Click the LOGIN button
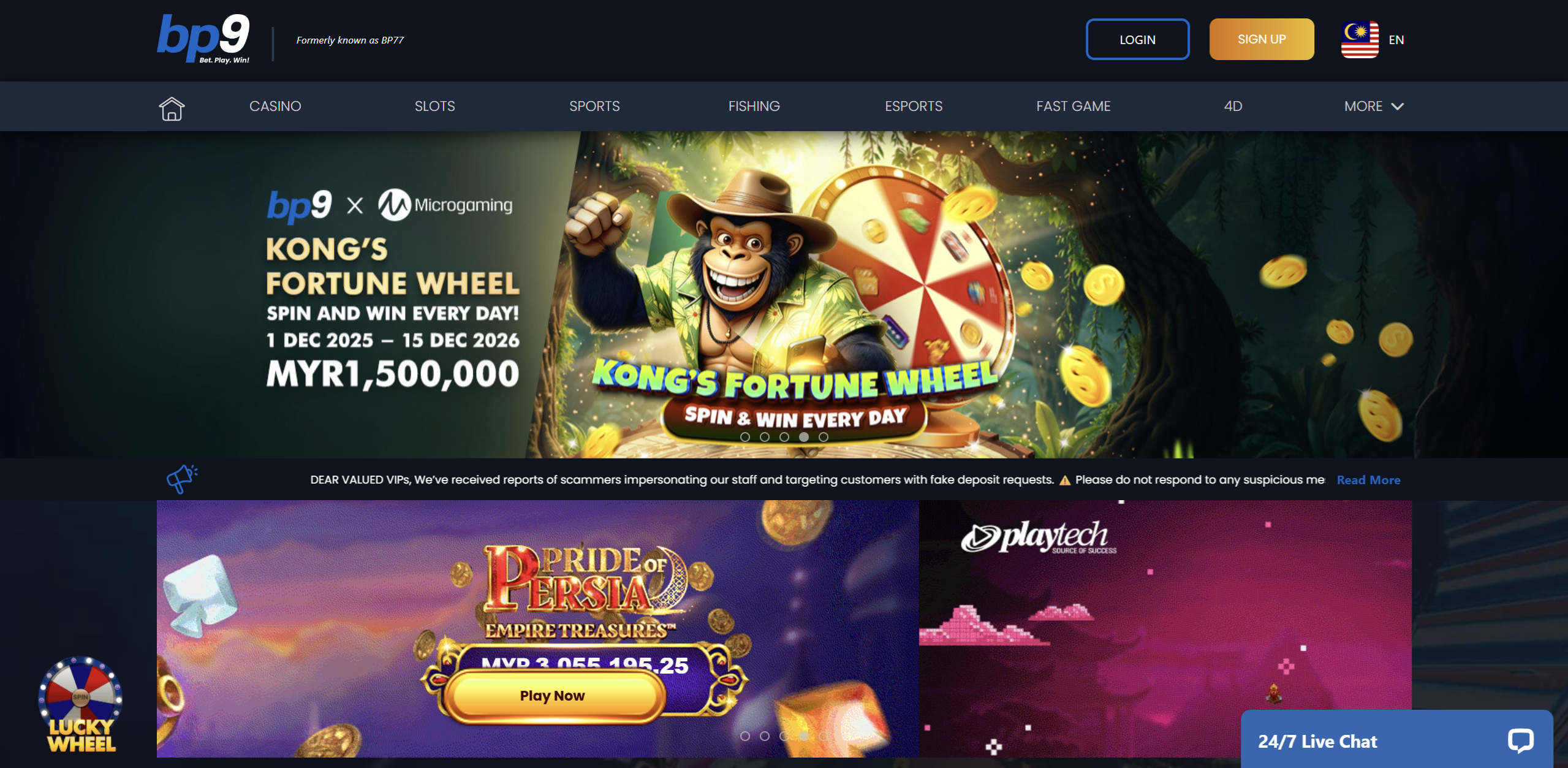The width and height of the screenshot is (1568, 768). tap(1138, 39)
